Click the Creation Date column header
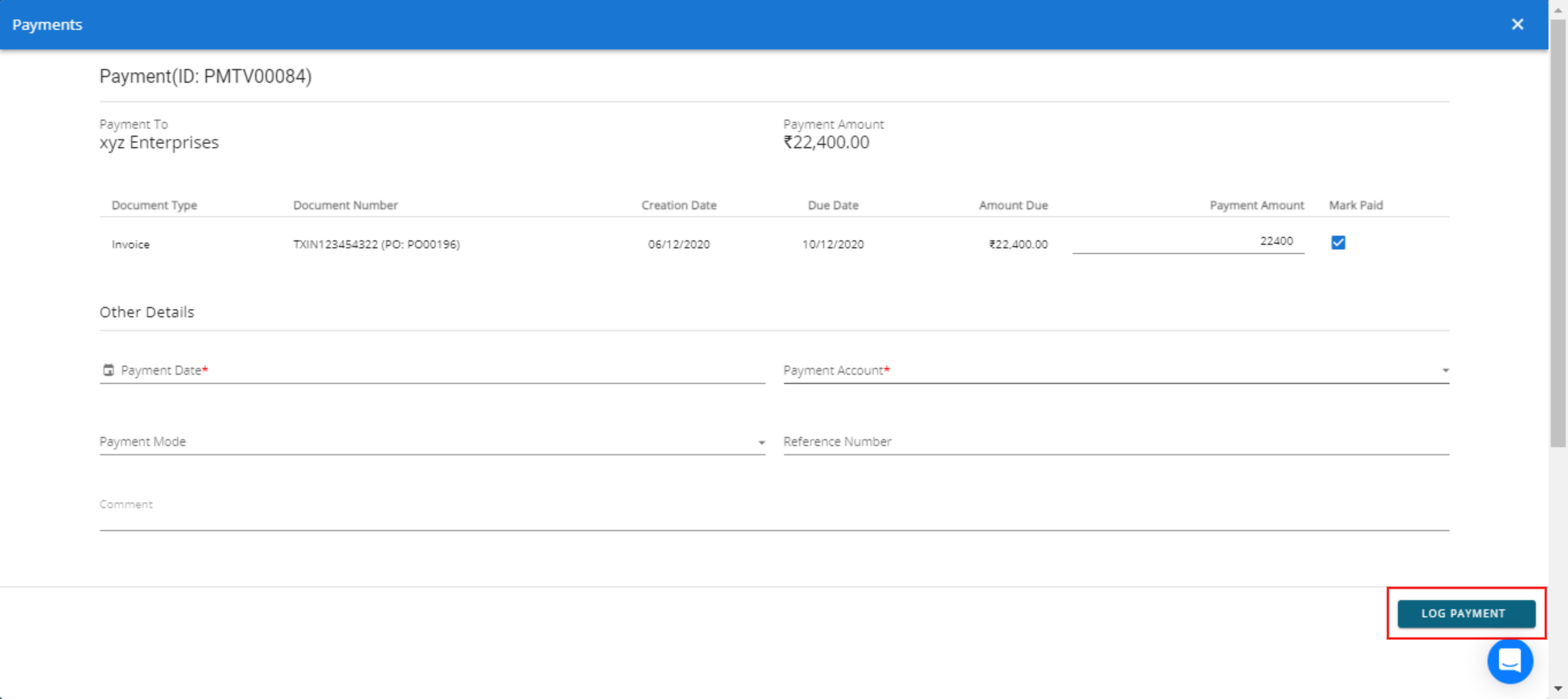The image size is (1568, 699). pos(678,205)
